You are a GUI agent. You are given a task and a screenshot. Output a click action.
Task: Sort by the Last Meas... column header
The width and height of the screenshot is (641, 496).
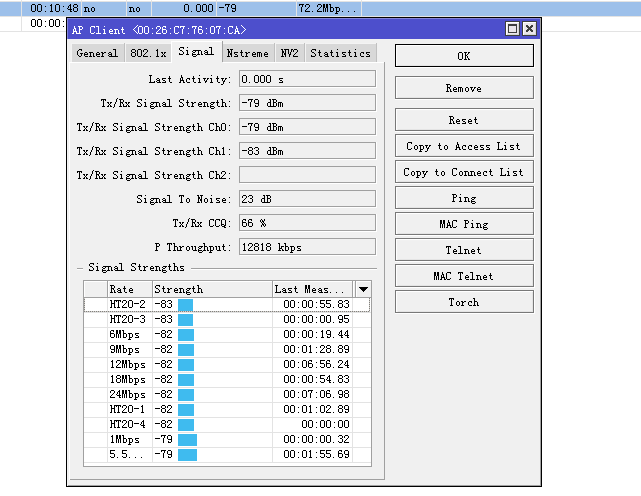pyautogui.click(x=312, y=290)
